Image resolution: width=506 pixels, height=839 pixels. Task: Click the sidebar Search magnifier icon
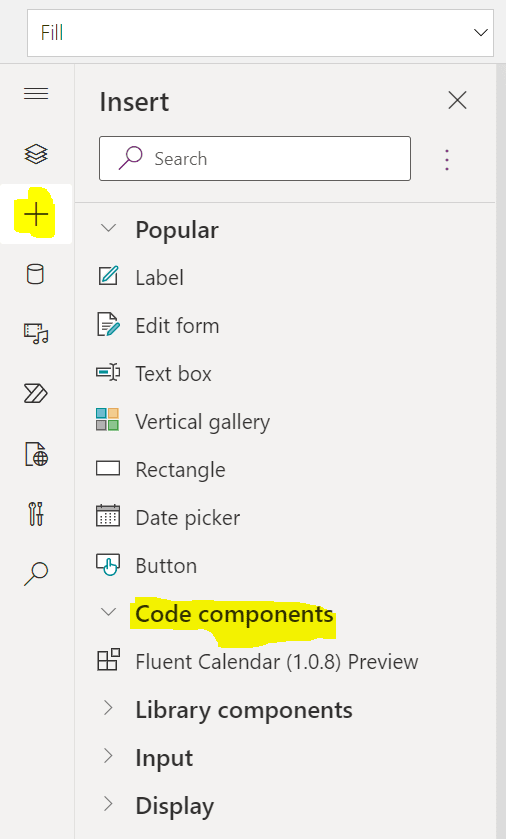tap(36, 574)
